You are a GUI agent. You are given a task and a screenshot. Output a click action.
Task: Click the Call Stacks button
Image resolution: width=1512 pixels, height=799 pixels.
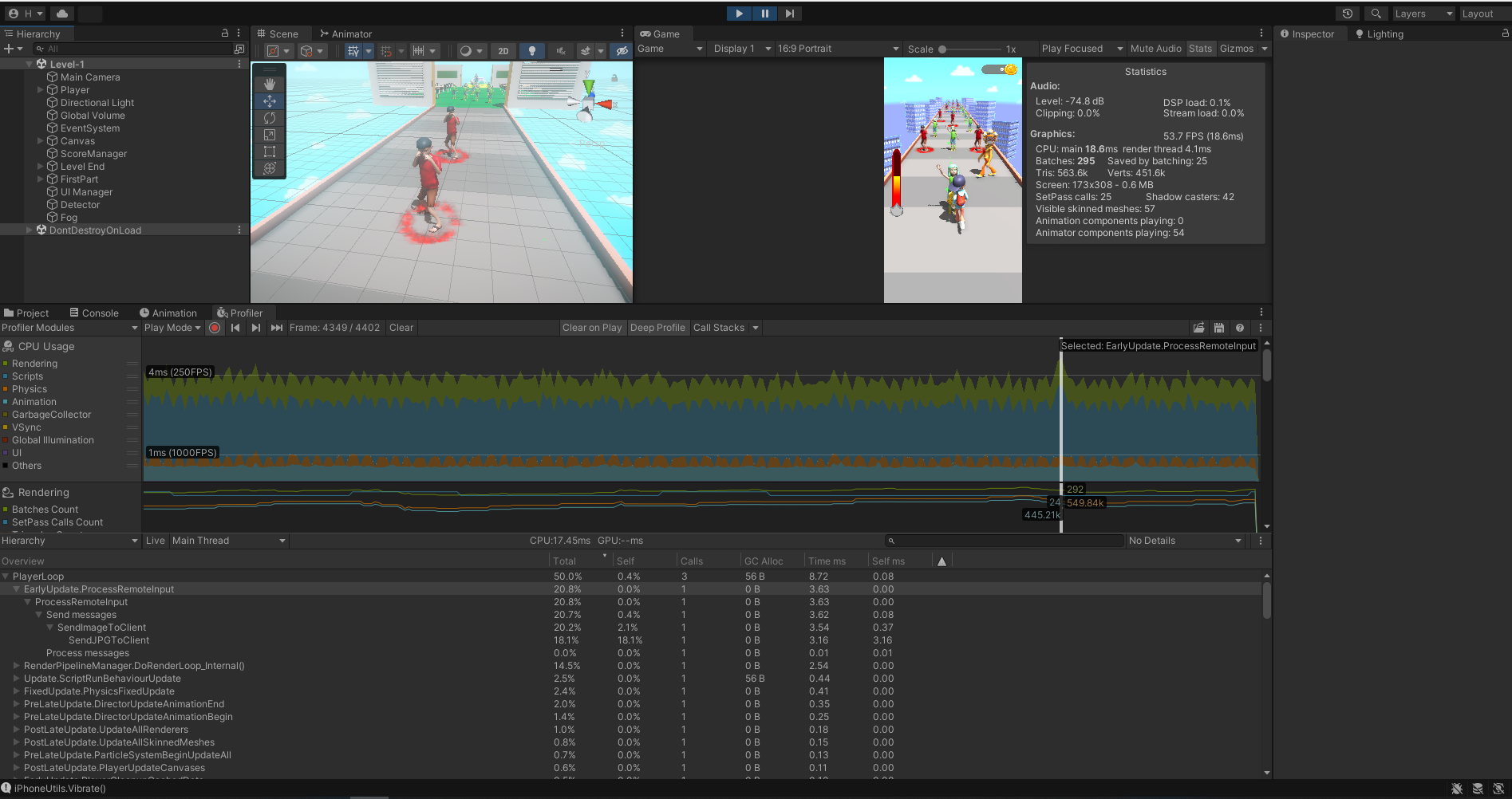point(719,328)
